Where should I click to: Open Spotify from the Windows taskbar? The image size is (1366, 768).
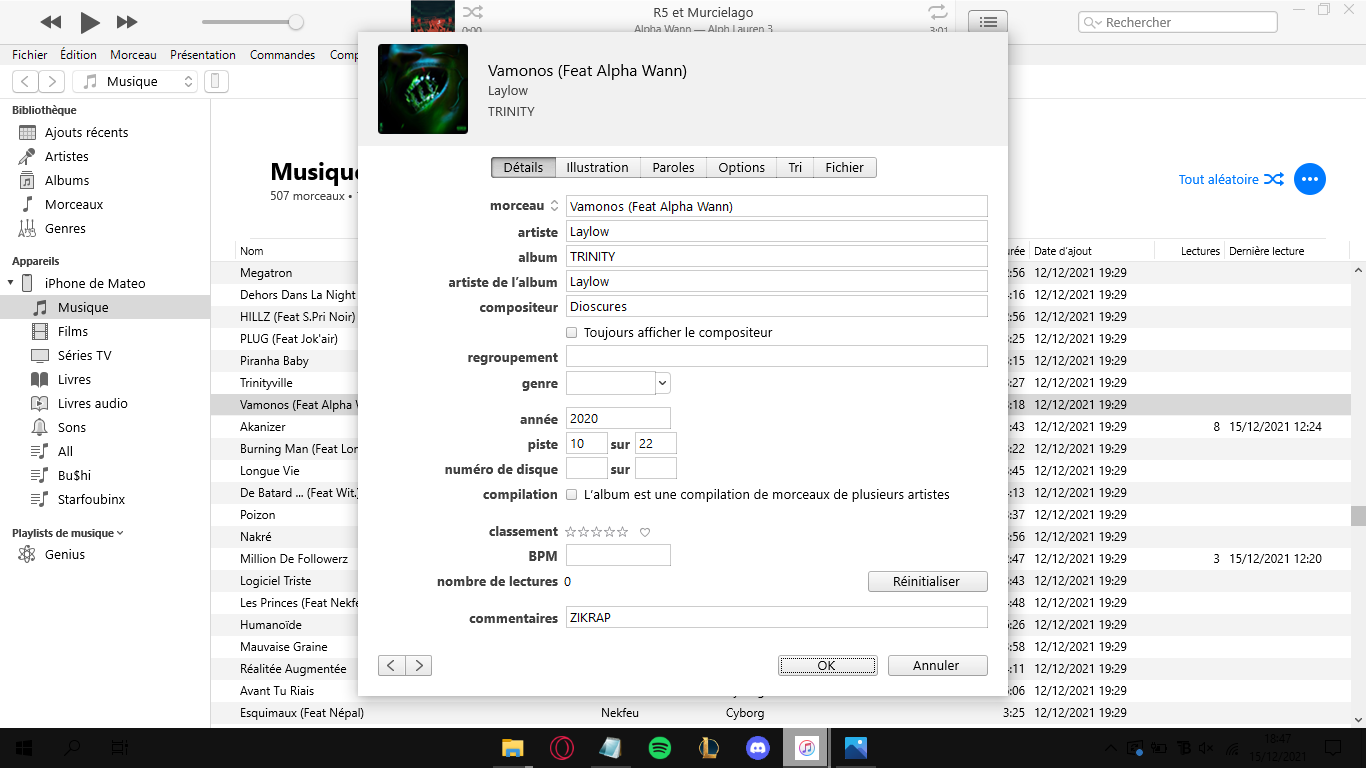pos(660,747)
